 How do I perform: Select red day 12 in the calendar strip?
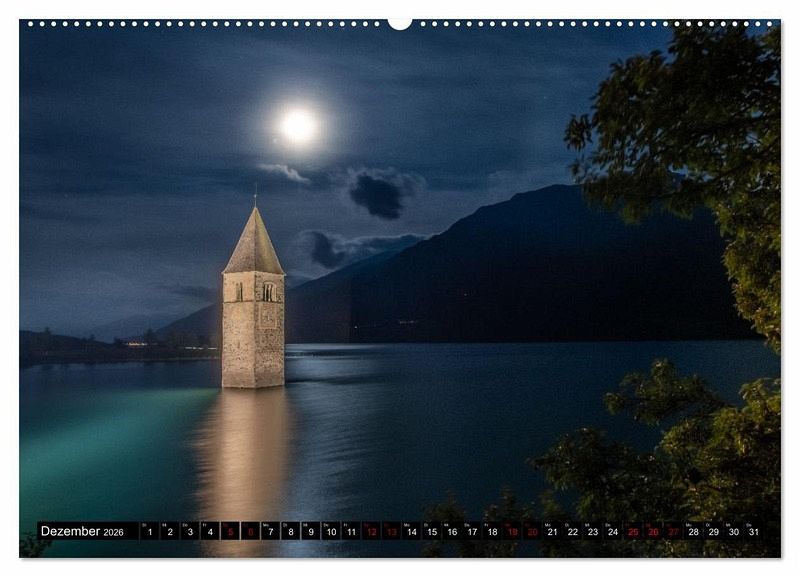coord(371,531)
